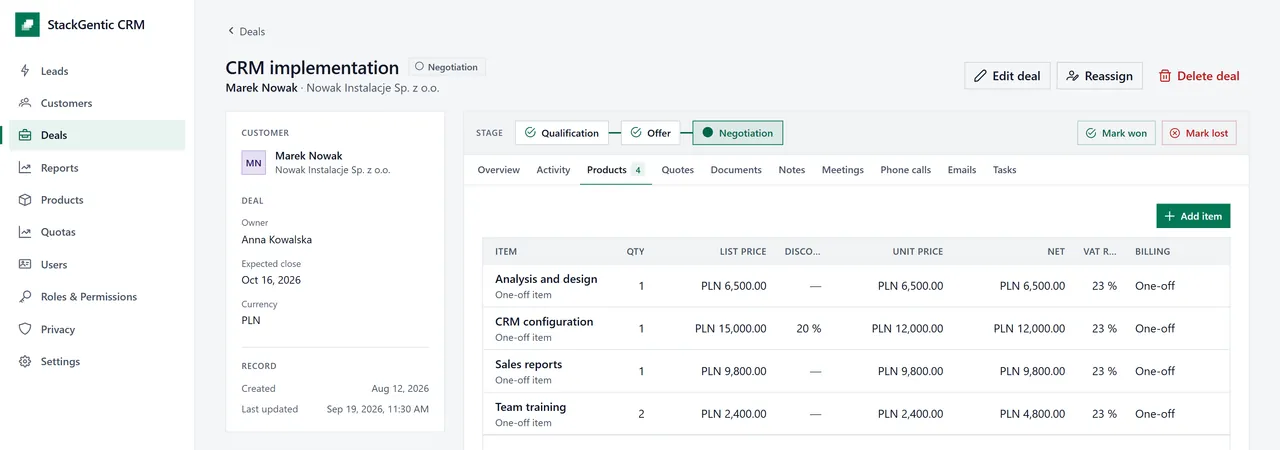The height and width of the screenshot is (450, 1280).
Task: Click the Negotiation status badge by title
Action: (x=446, y=67)
